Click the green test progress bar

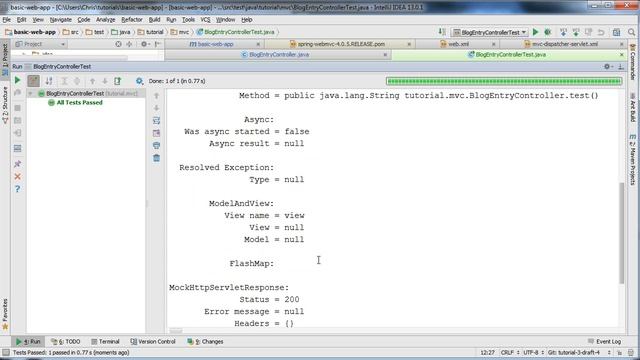[504, 81]
